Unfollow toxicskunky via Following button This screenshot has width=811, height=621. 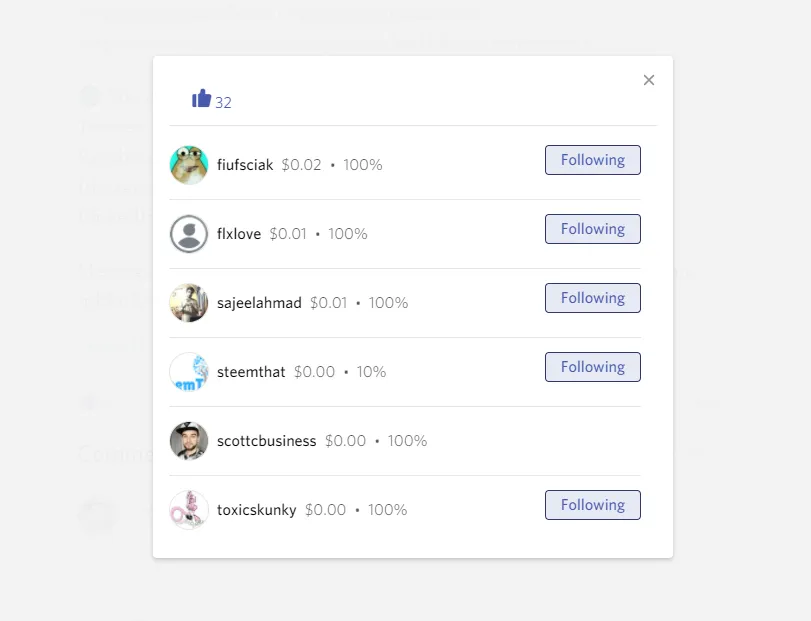tap(593, 505)
